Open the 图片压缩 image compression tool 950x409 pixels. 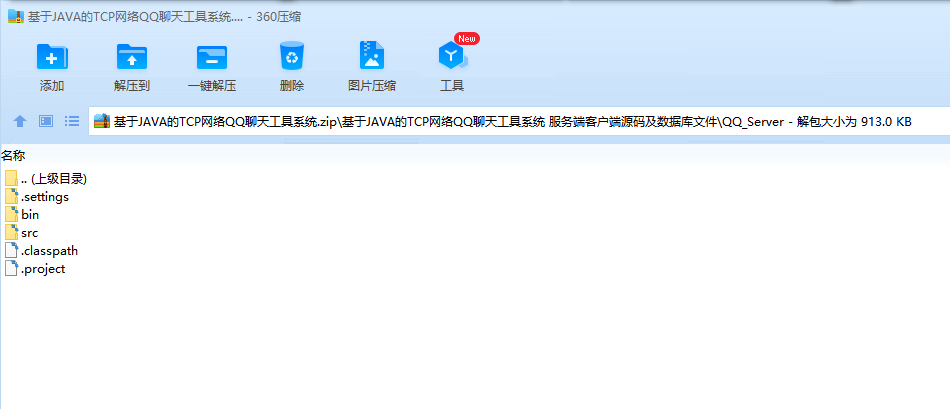click(372, 56)
